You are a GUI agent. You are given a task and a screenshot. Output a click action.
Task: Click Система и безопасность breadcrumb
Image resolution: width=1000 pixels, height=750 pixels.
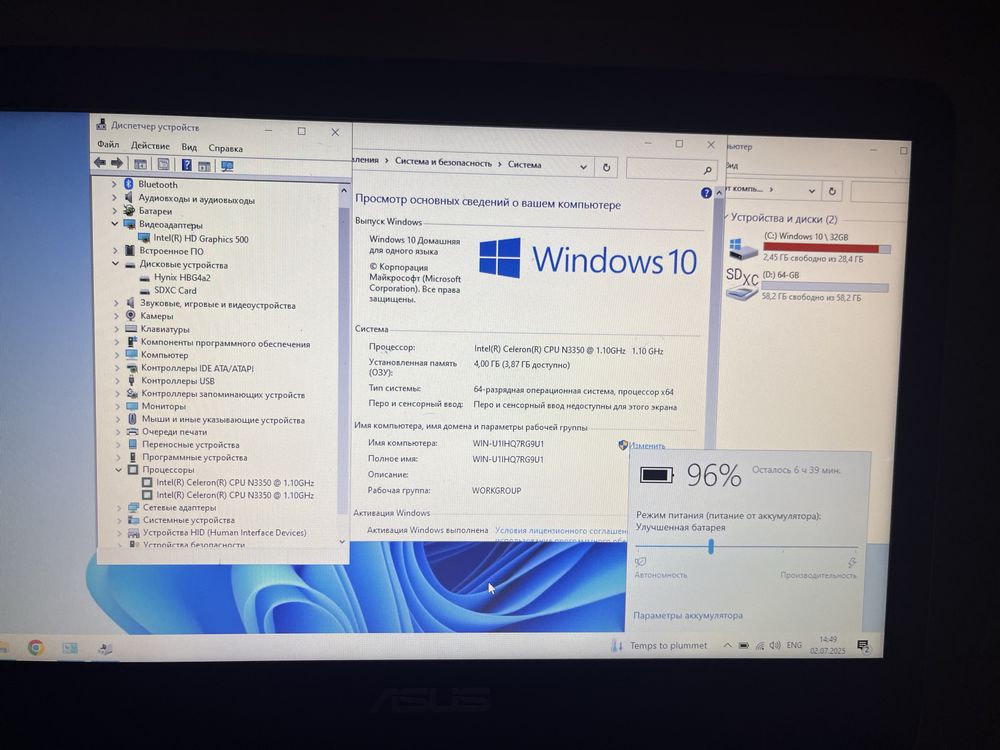pyautogui.click(x=443, y=163)
